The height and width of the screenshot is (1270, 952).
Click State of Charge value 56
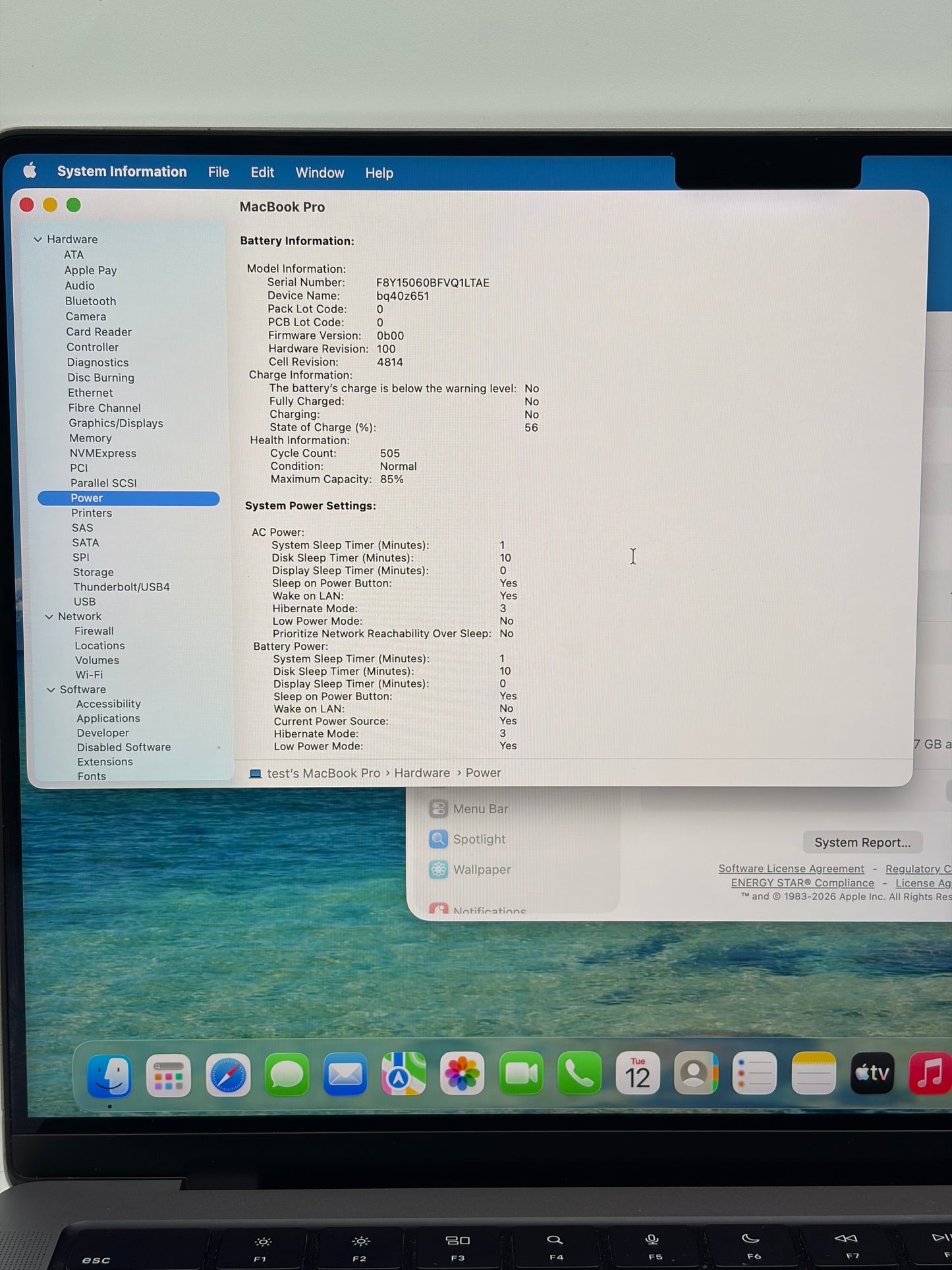point(531,428)
